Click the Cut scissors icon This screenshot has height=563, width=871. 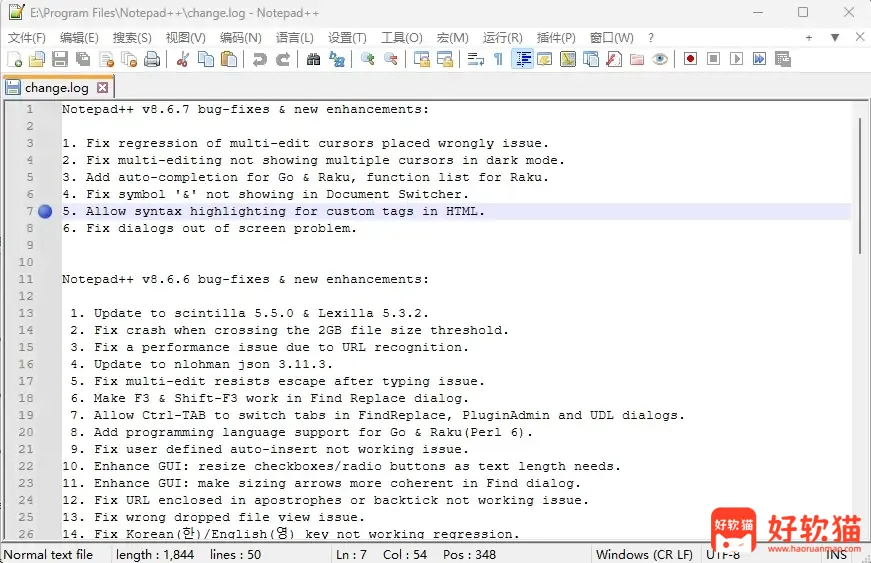click(183, 59)
